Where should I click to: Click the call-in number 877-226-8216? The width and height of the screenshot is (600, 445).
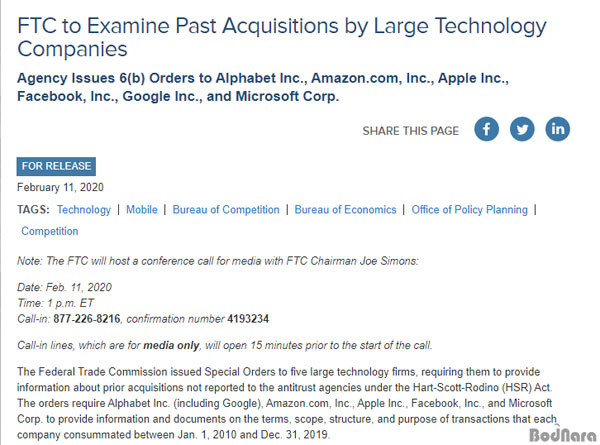pyautogui.click(x=86, y=319)
